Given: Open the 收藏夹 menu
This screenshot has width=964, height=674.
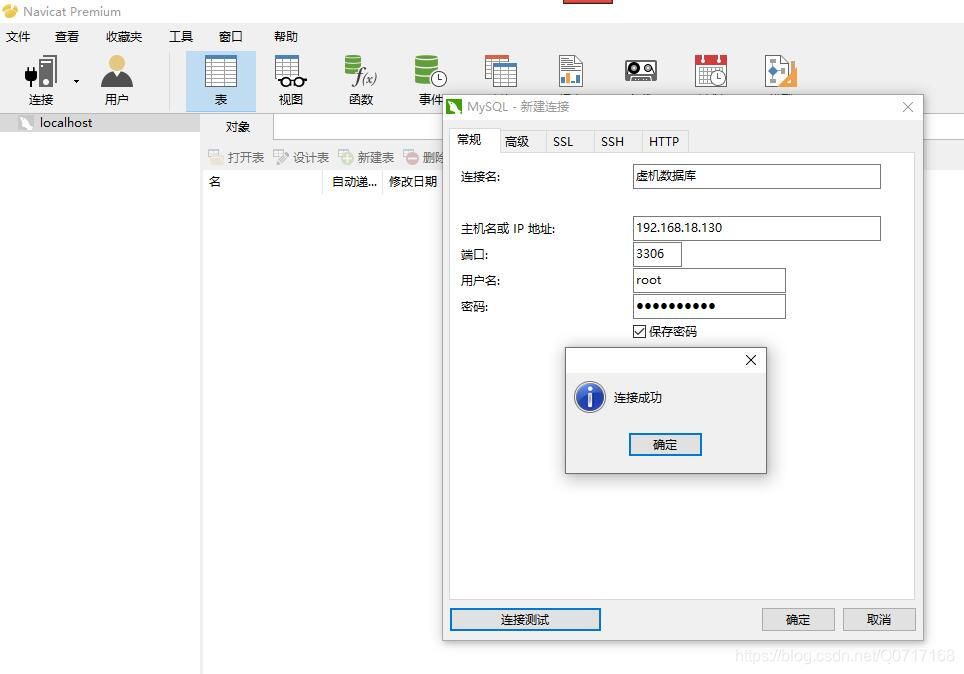Looking at the screenshot, I should pos(124,37).
